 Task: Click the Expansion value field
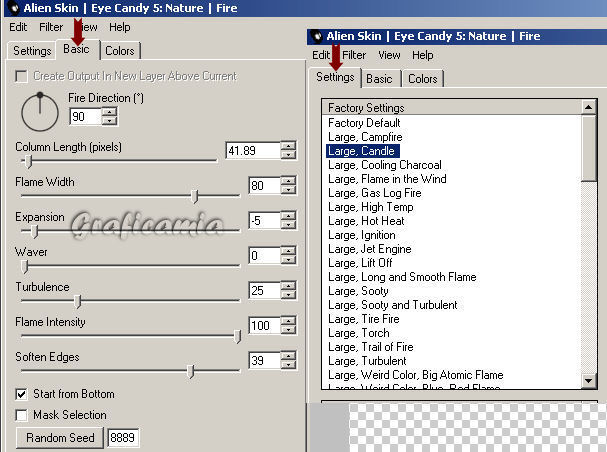coord(264,221)
